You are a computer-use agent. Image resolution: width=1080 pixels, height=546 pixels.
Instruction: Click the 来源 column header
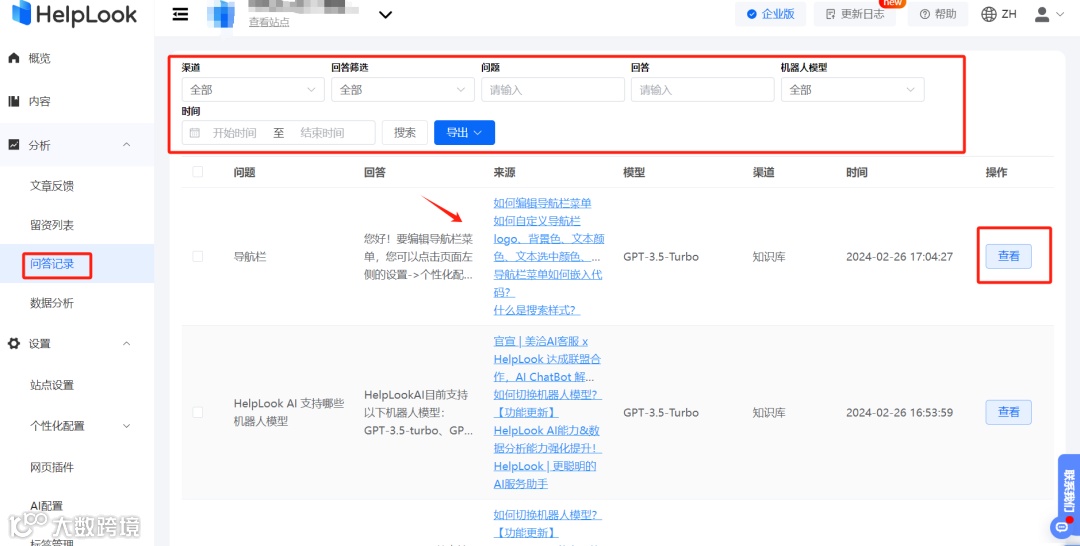click(504, 172)
